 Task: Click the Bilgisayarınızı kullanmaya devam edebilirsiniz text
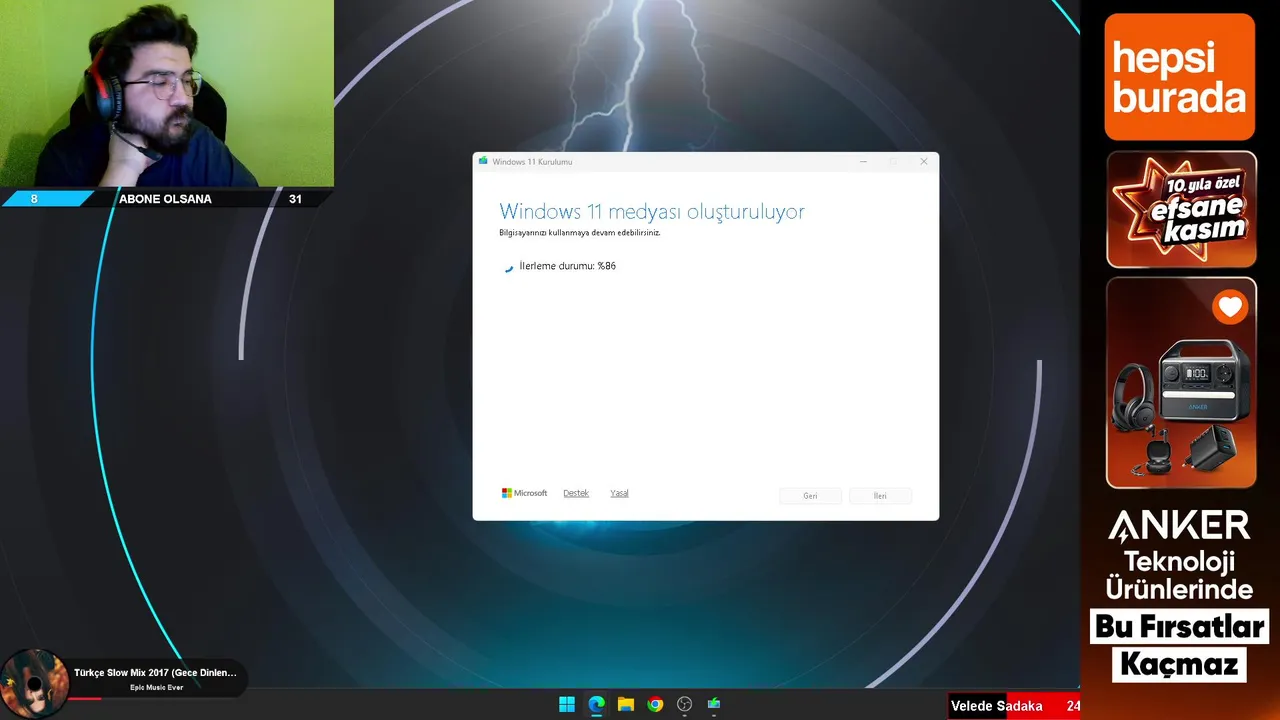click(x=579, y=233)
